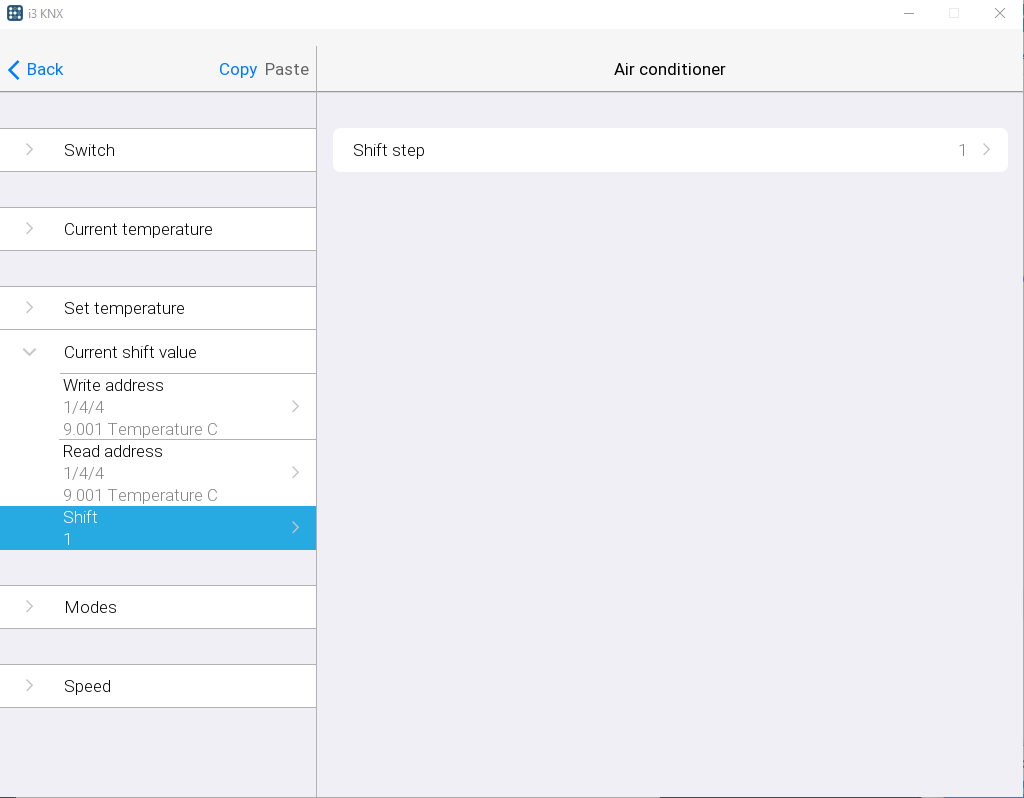
Task: Collapse the Current shift value chevron
Action: click(29, 352)
